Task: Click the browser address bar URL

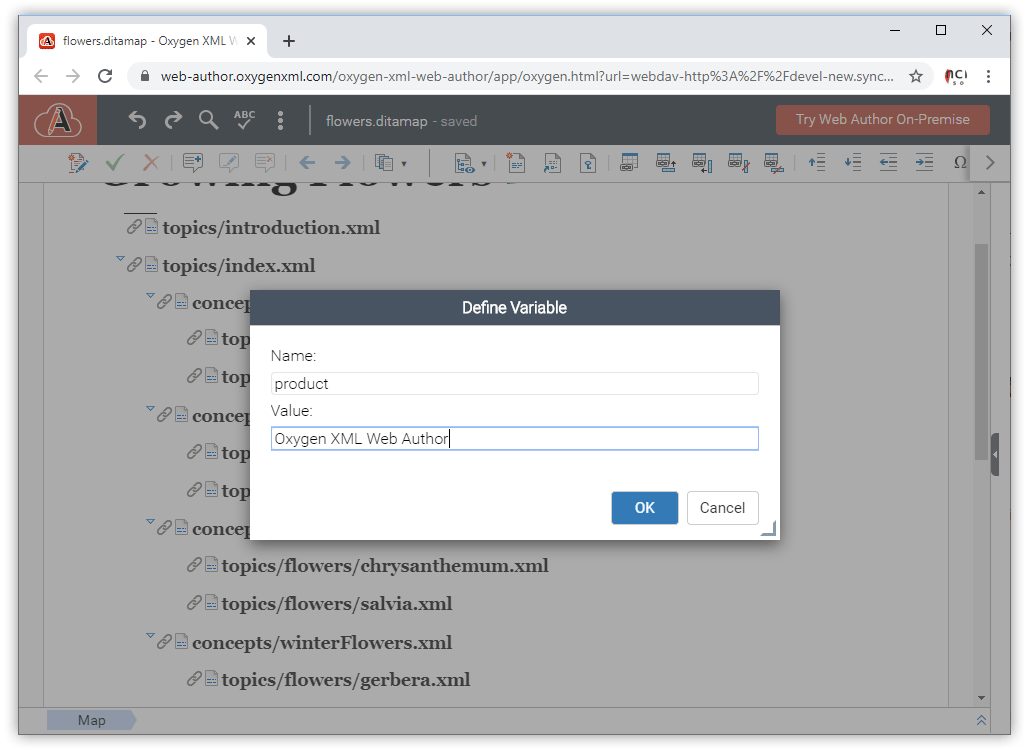Action: click(x=527, y=76)
